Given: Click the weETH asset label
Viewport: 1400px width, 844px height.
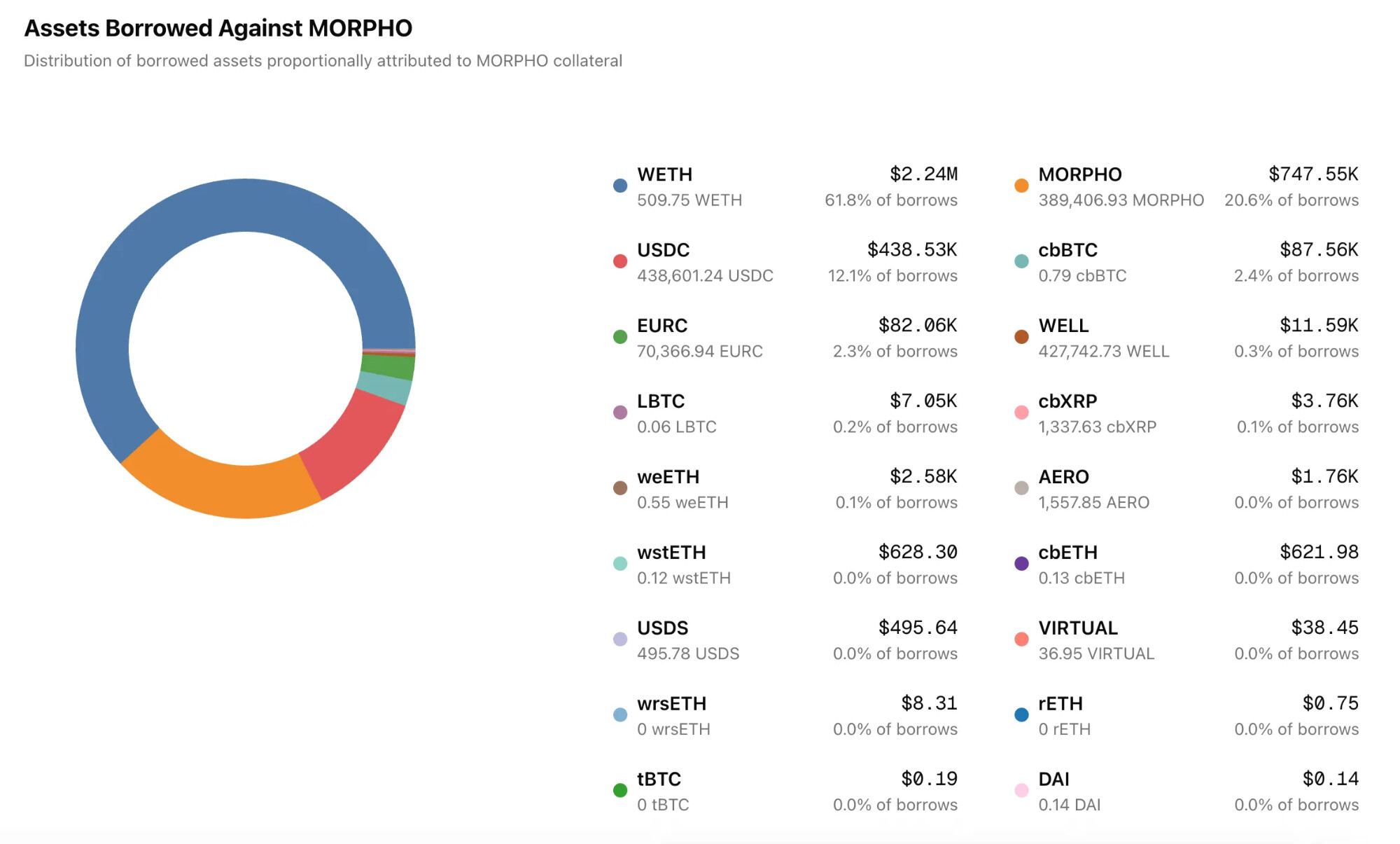Looking at the screenshot, I should (668, 477).
